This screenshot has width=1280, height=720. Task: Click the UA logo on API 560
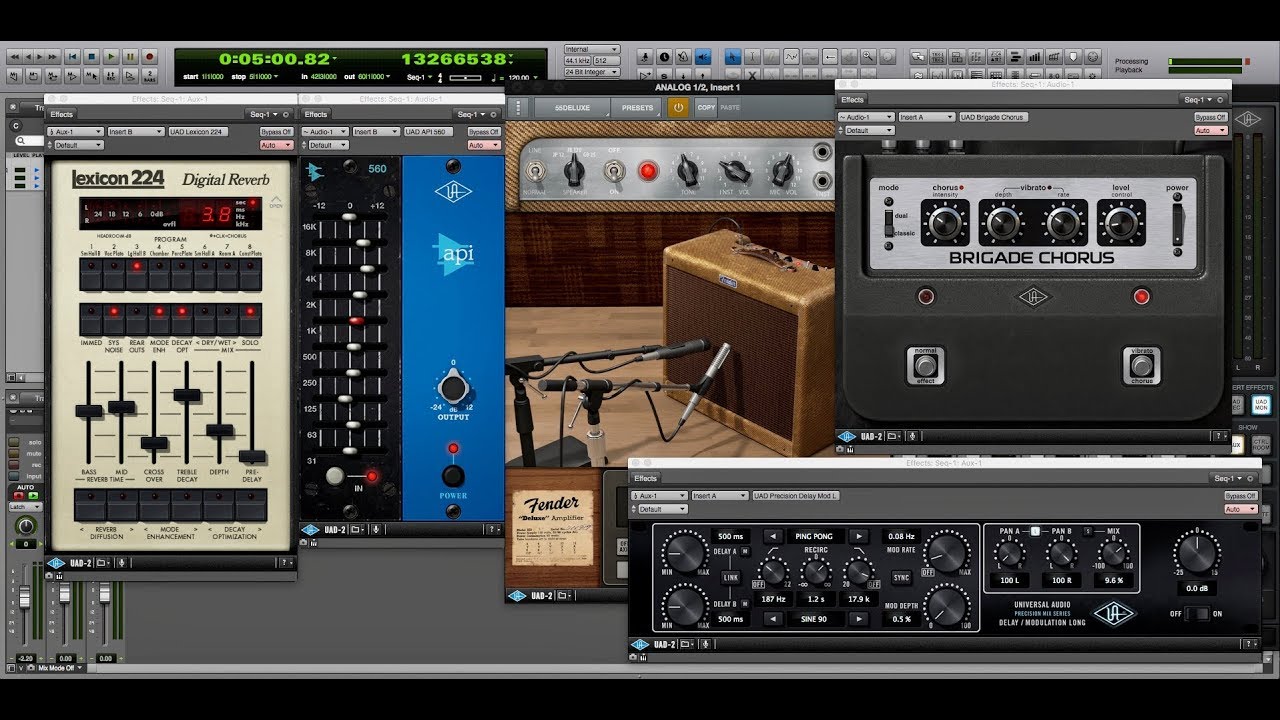[453, 191]
